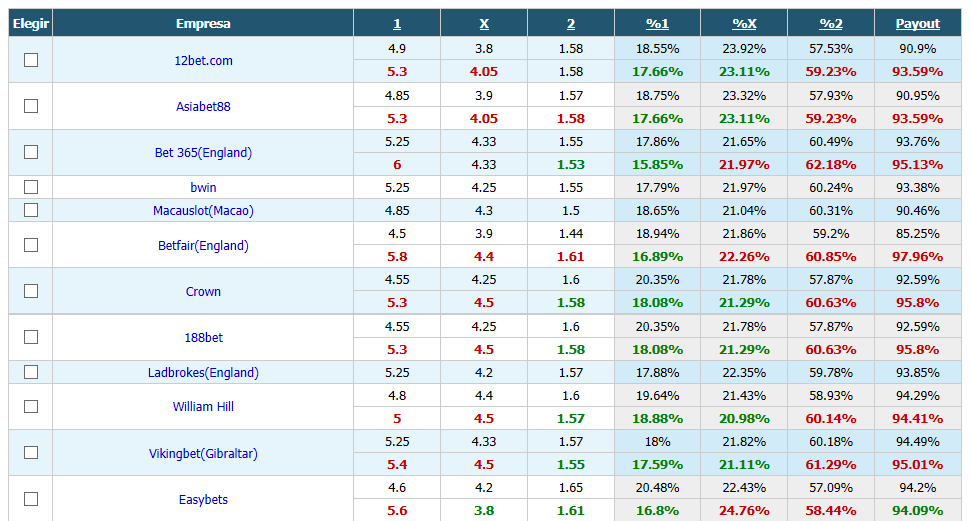Check the Bet 365(England) checkbox
Screen dimensions: 971x521
click(x=31, y=152)
